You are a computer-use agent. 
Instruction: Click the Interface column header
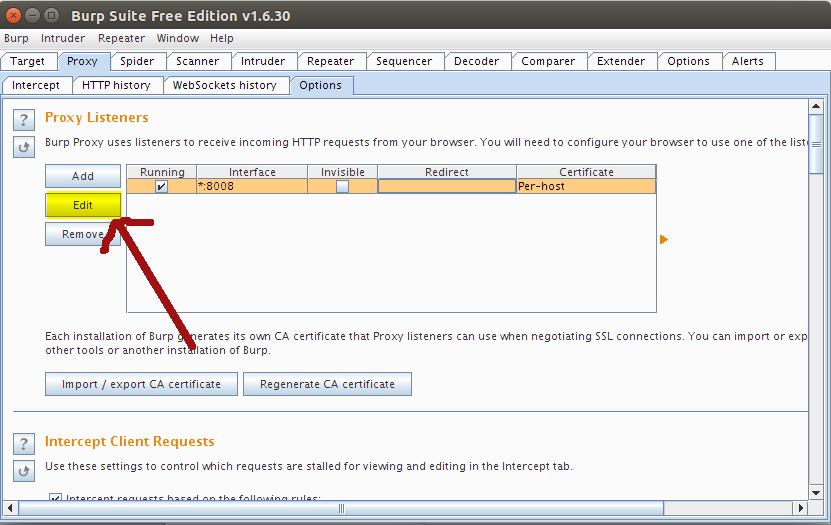pyautogui.click(x=252, y=172)
